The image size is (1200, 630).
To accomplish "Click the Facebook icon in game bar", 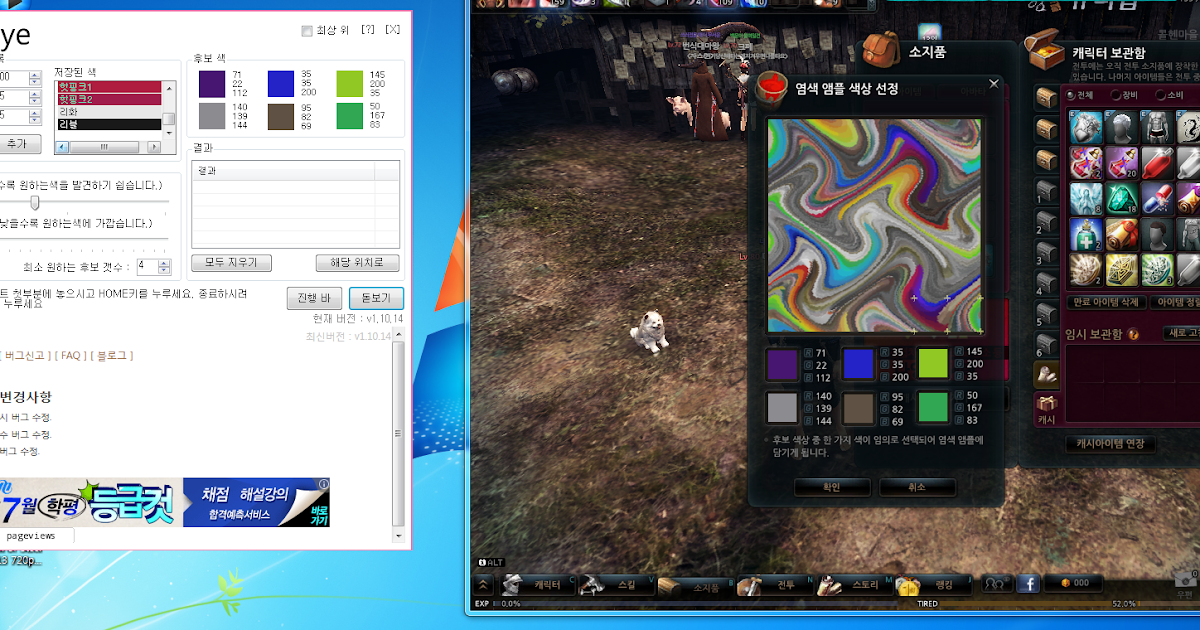I will point(1028,584).
